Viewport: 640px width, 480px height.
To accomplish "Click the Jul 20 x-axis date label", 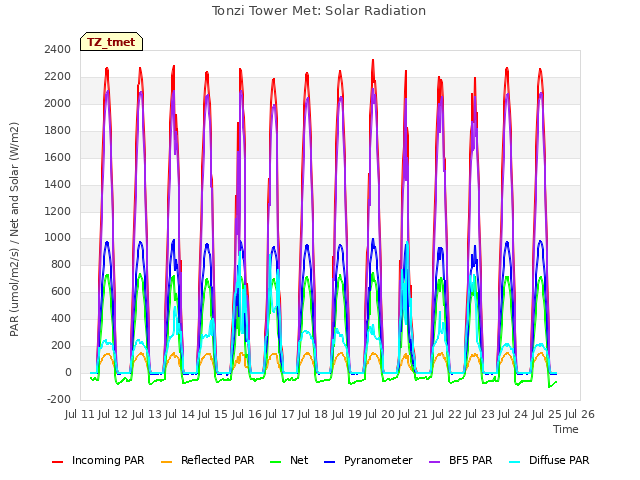I will (380, 414).
